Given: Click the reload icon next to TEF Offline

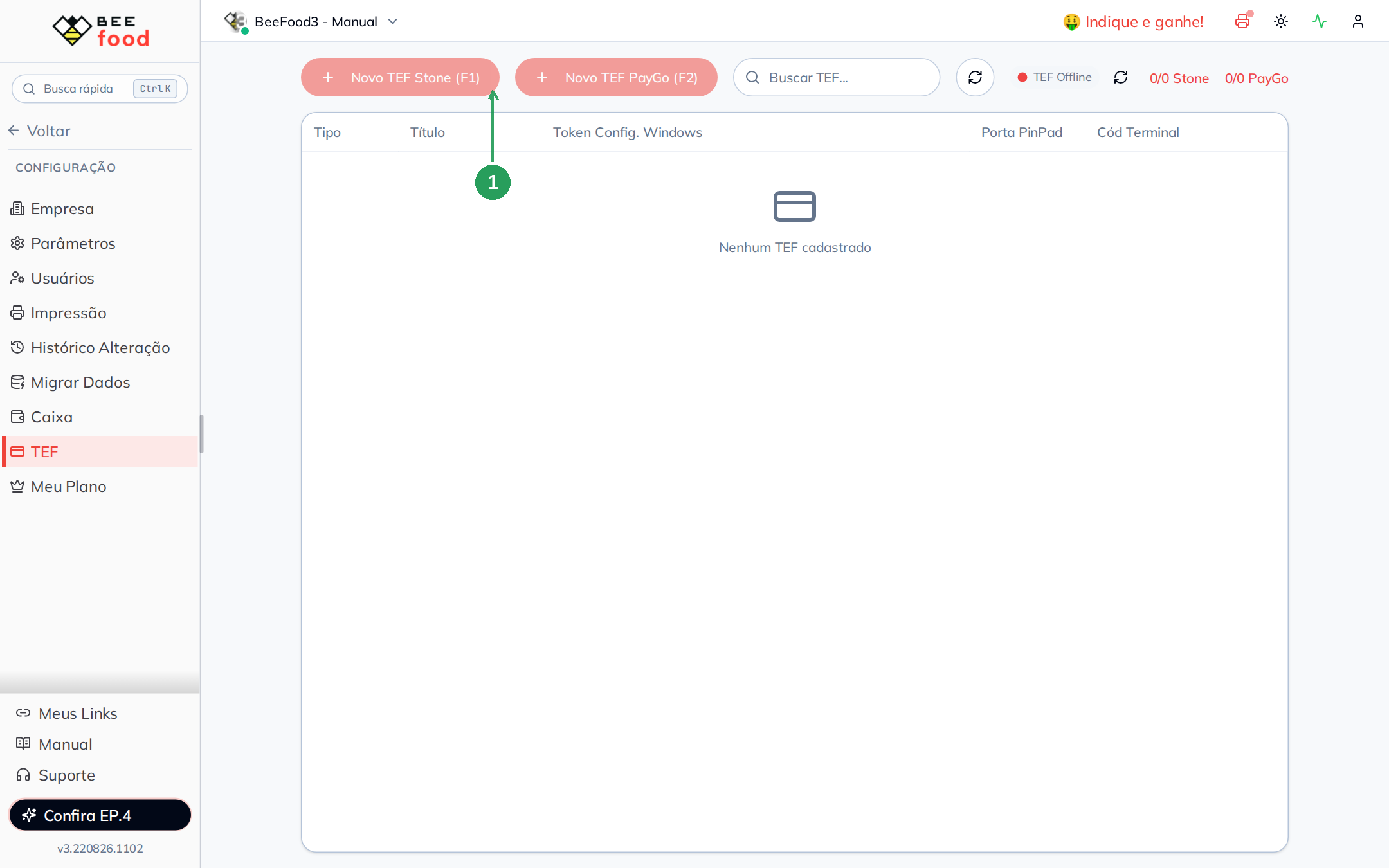Looking at the screenshot, I should (1121, 77).
